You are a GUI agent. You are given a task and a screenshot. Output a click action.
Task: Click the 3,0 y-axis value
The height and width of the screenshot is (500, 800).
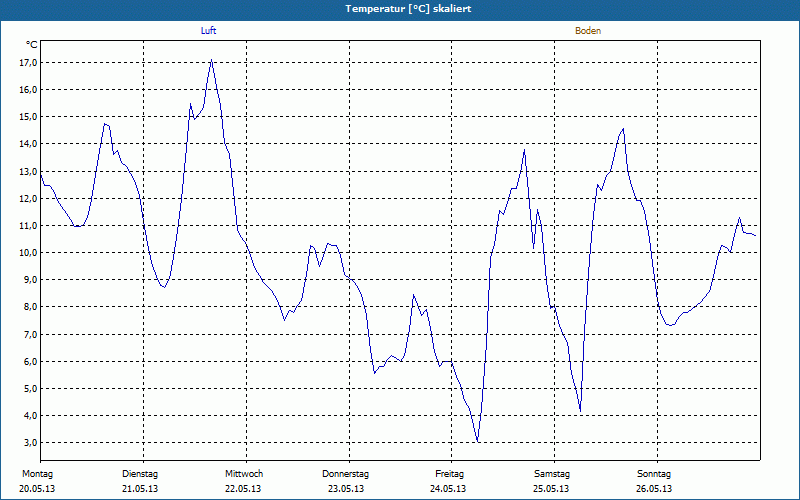tap(31, 442)
